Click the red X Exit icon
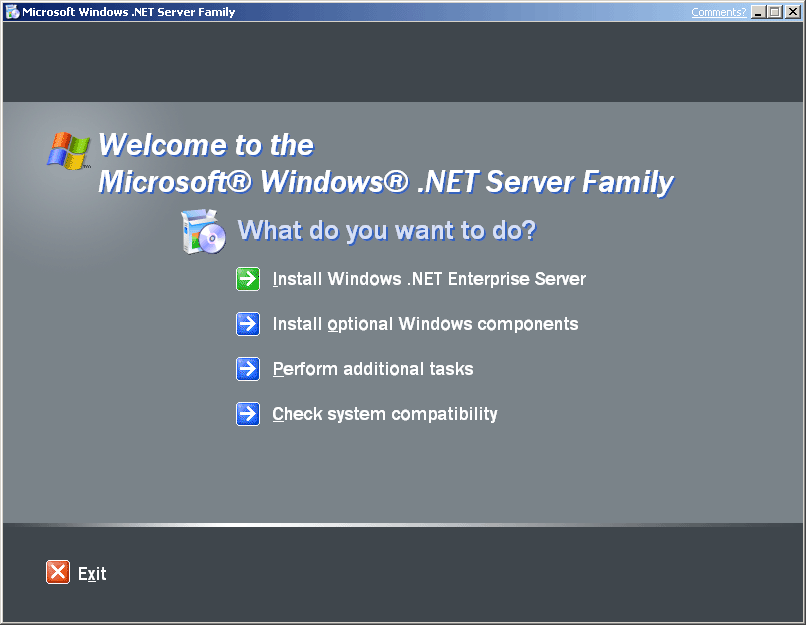This screenshot has width=806, height=625. pyautogui.click(x=58, y=572)
